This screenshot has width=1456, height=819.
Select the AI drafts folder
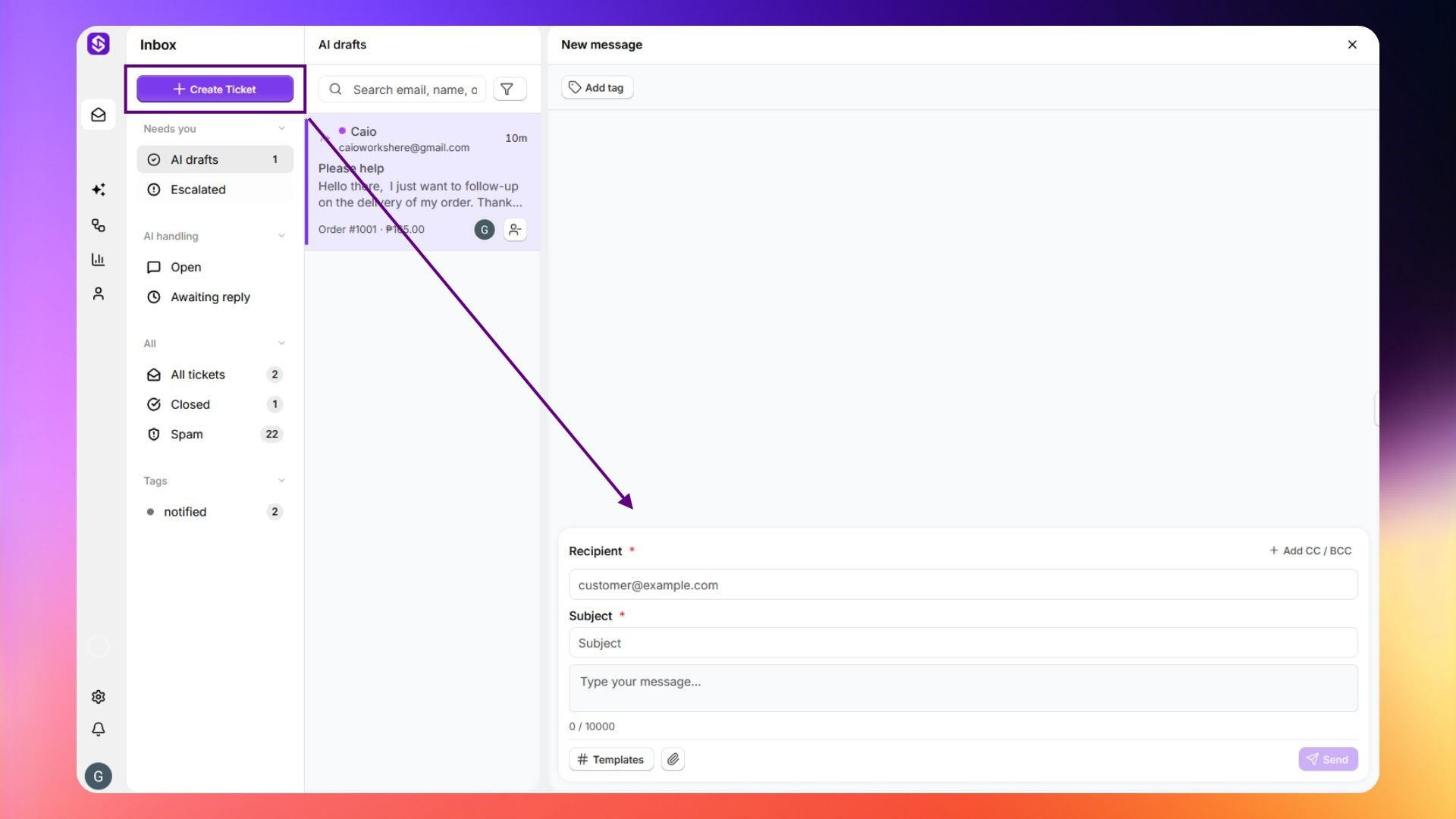point(215,159)
